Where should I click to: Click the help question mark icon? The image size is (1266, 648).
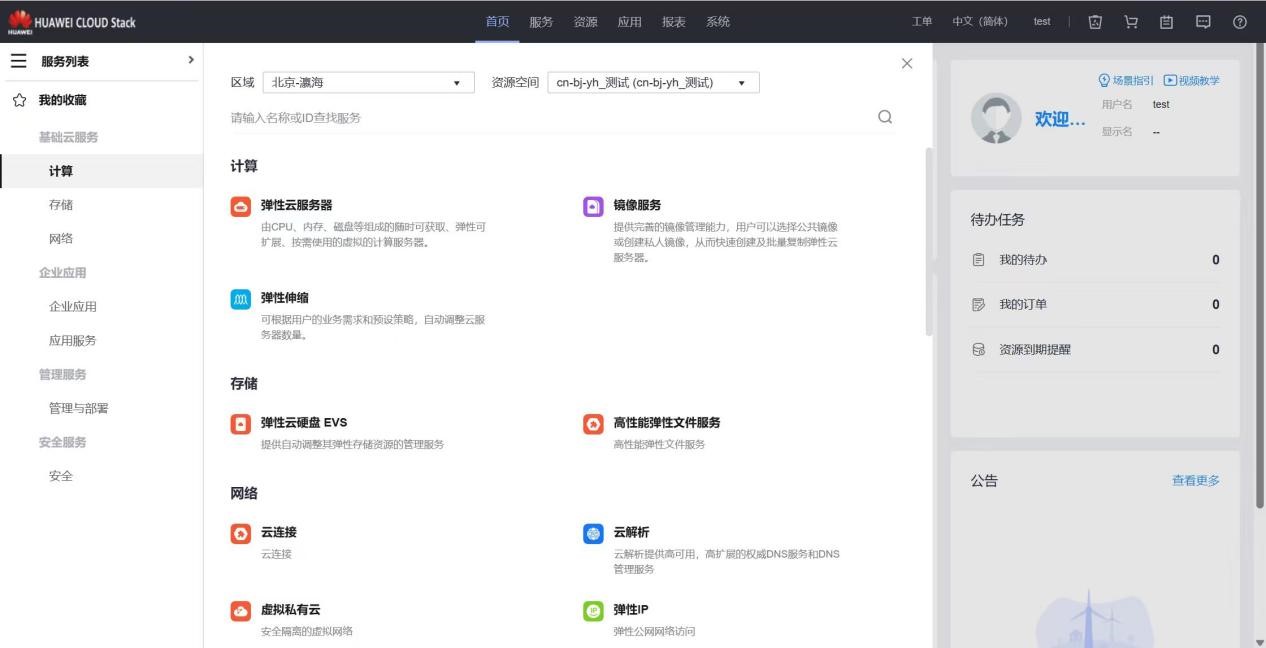[x=1240, y=22]
